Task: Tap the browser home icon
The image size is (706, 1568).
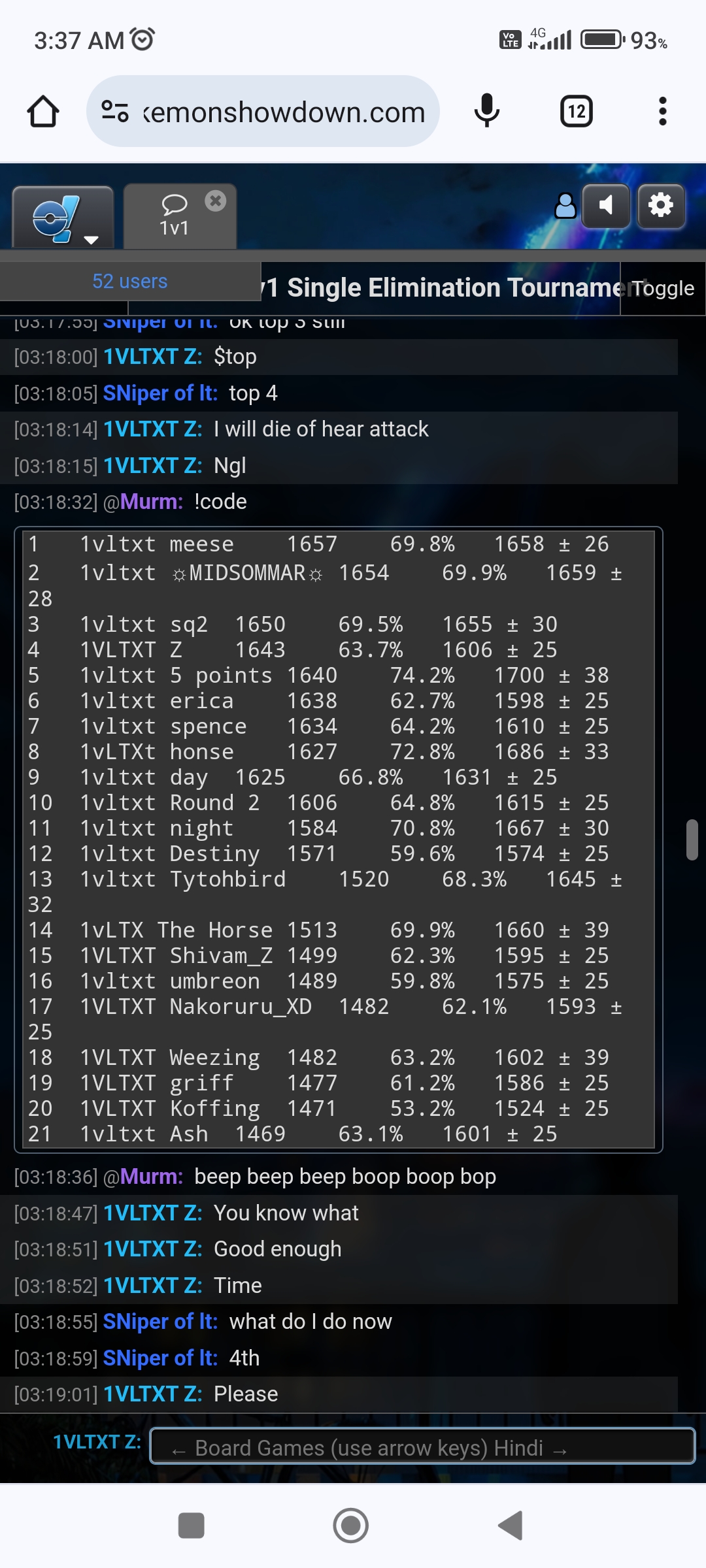Action: point(43,112)
